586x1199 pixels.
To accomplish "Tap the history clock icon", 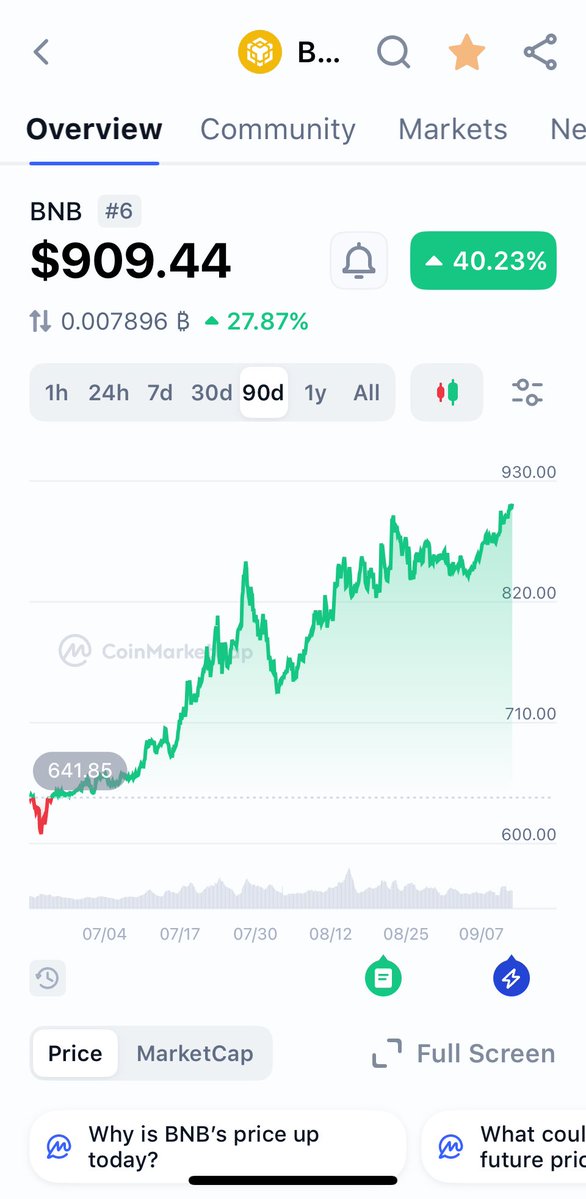I will (x=47, y=977).
